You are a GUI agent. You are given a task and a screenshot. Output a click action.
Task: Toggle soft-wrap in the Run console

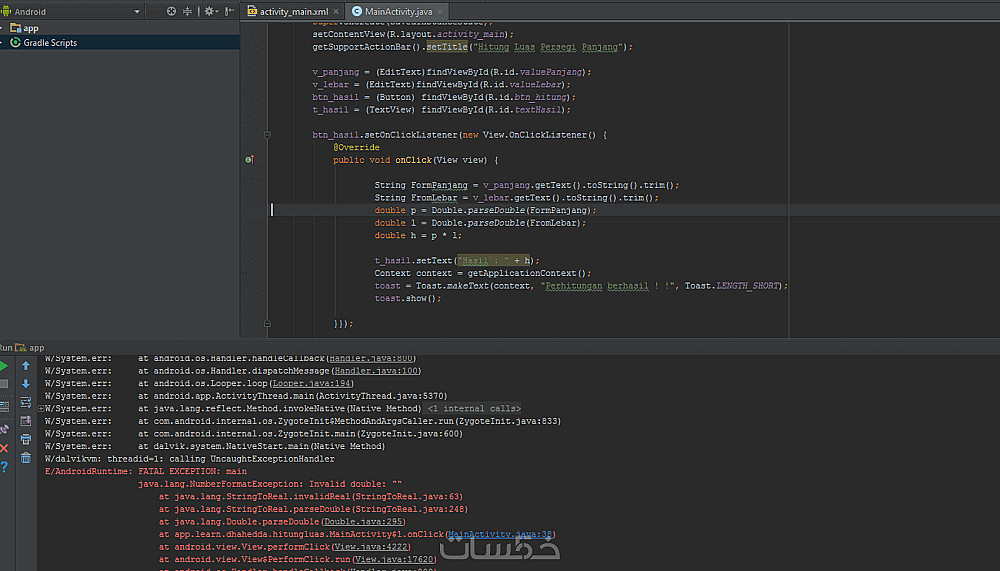point(26,402)
